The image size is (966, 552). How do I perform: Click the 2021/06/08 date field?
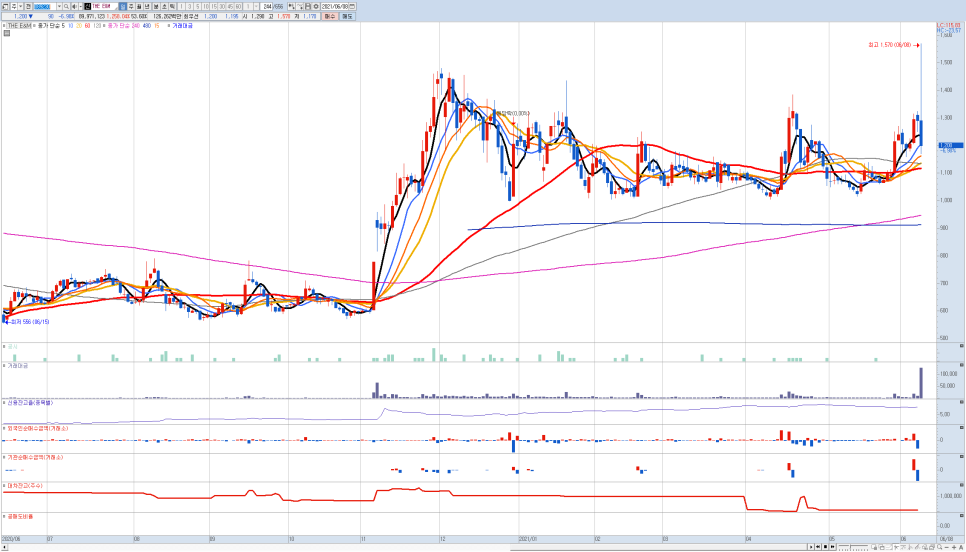point(335,6)
